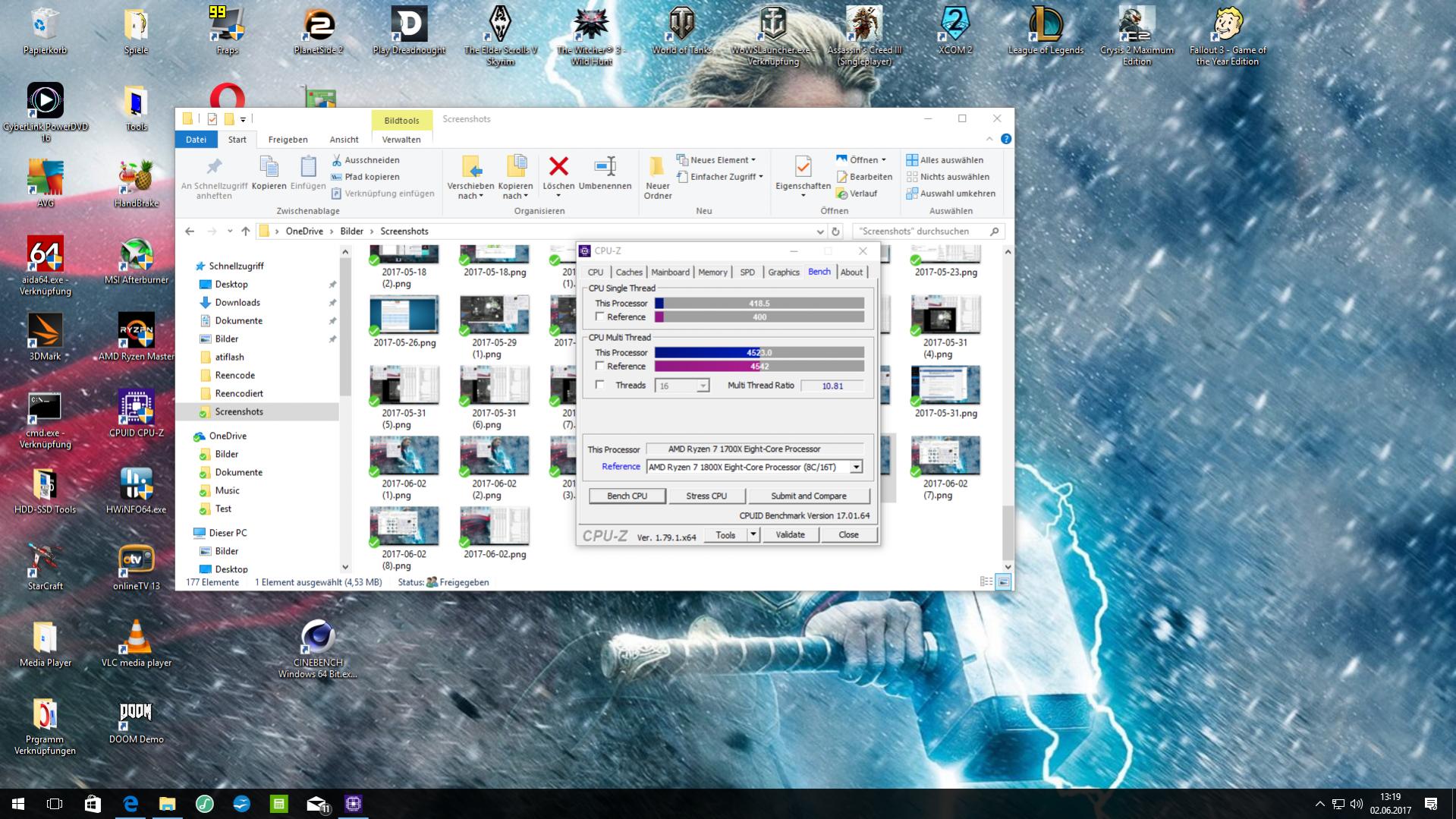Click the Löschen (delete) ribbon icon
The width and height of the screenshot is (1456, 819).
pos(558,176)
